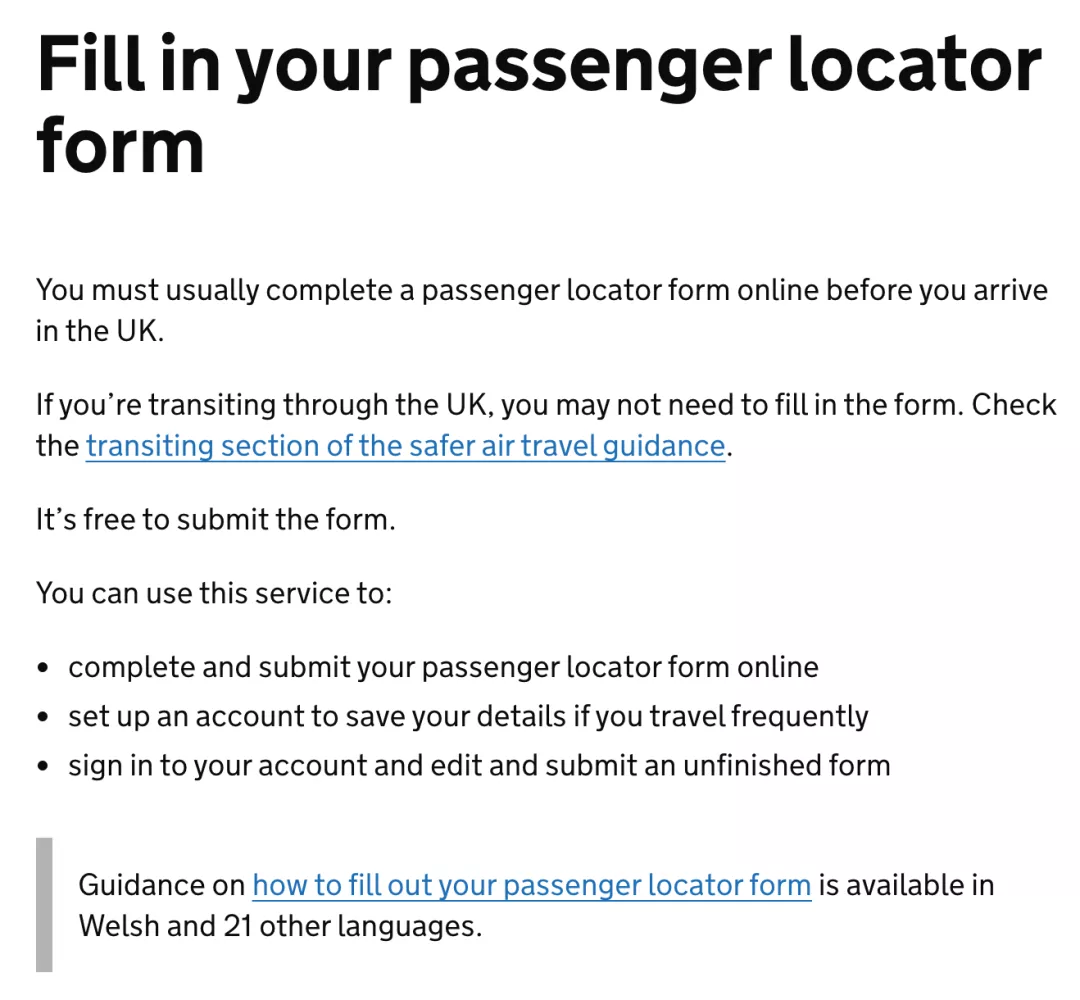Click the 'is available in' text after the guidance link
This screenshot has width=1080, height=1000.
[x=906, y=886]
